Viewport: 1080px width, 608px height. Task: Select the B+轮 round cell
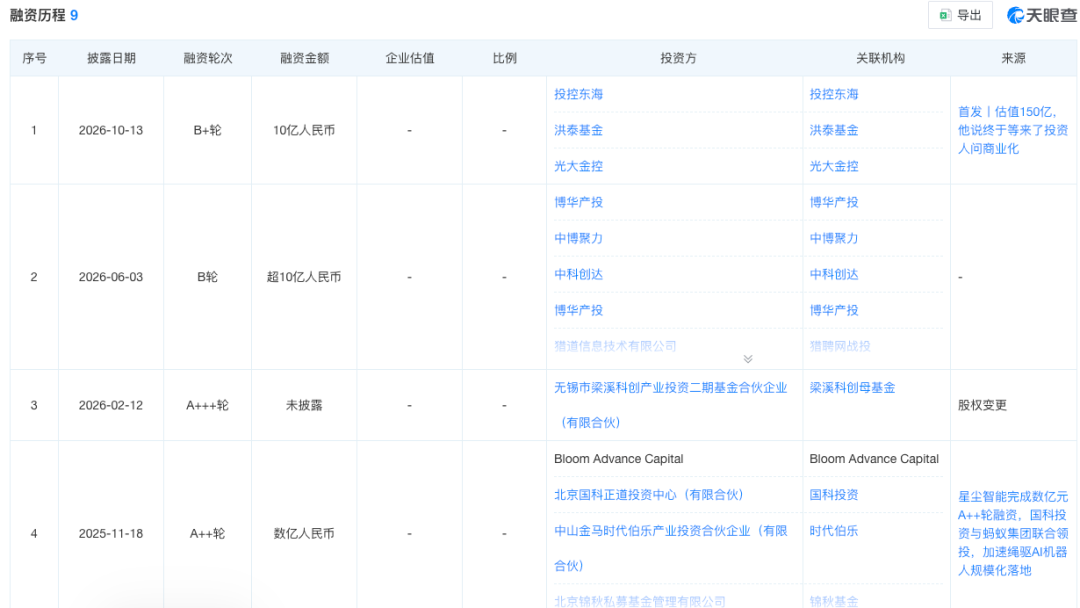pyautogui.click(x=207, y=130)
